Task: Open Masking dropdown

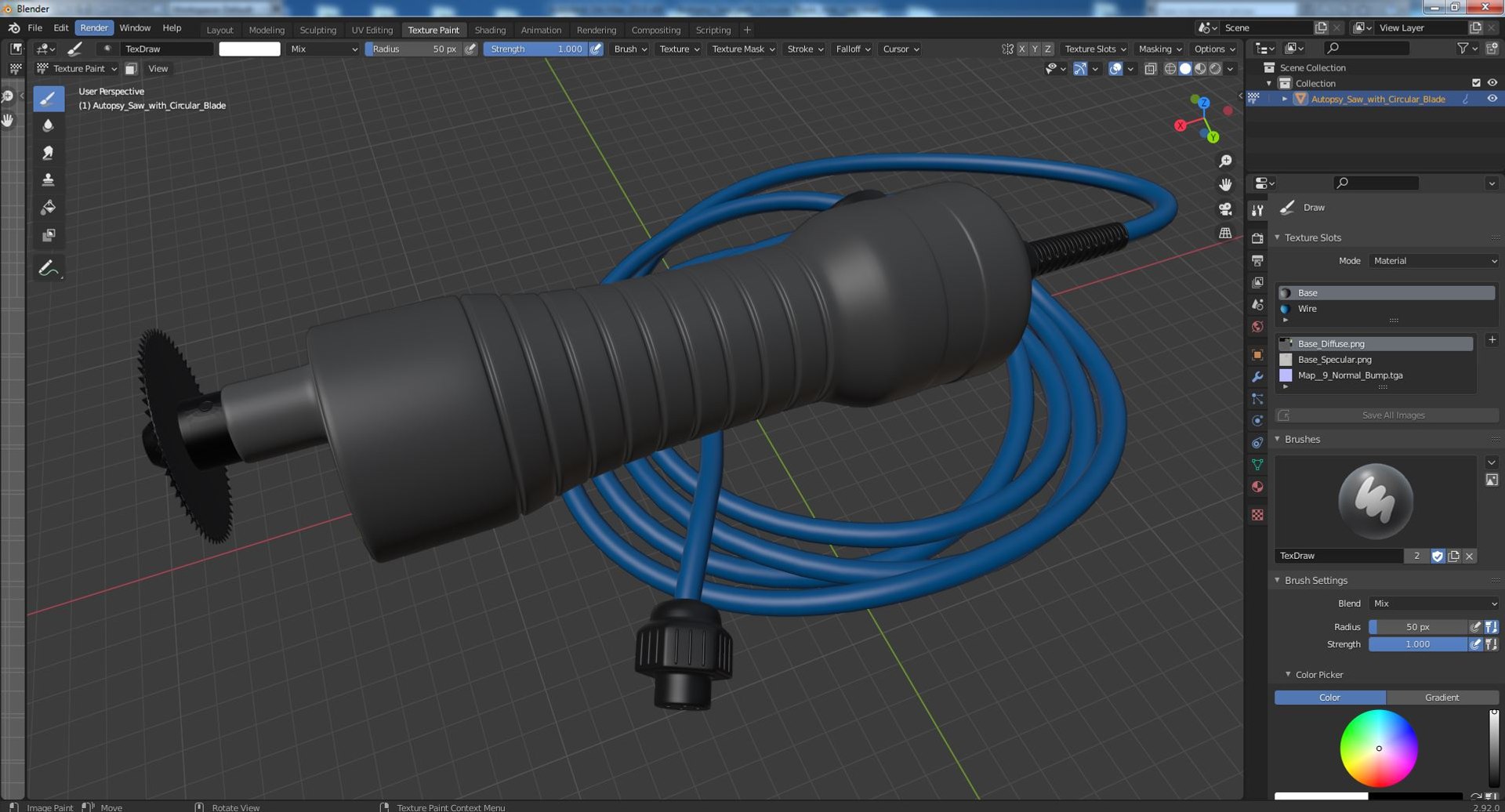Action: point(1160,49)
